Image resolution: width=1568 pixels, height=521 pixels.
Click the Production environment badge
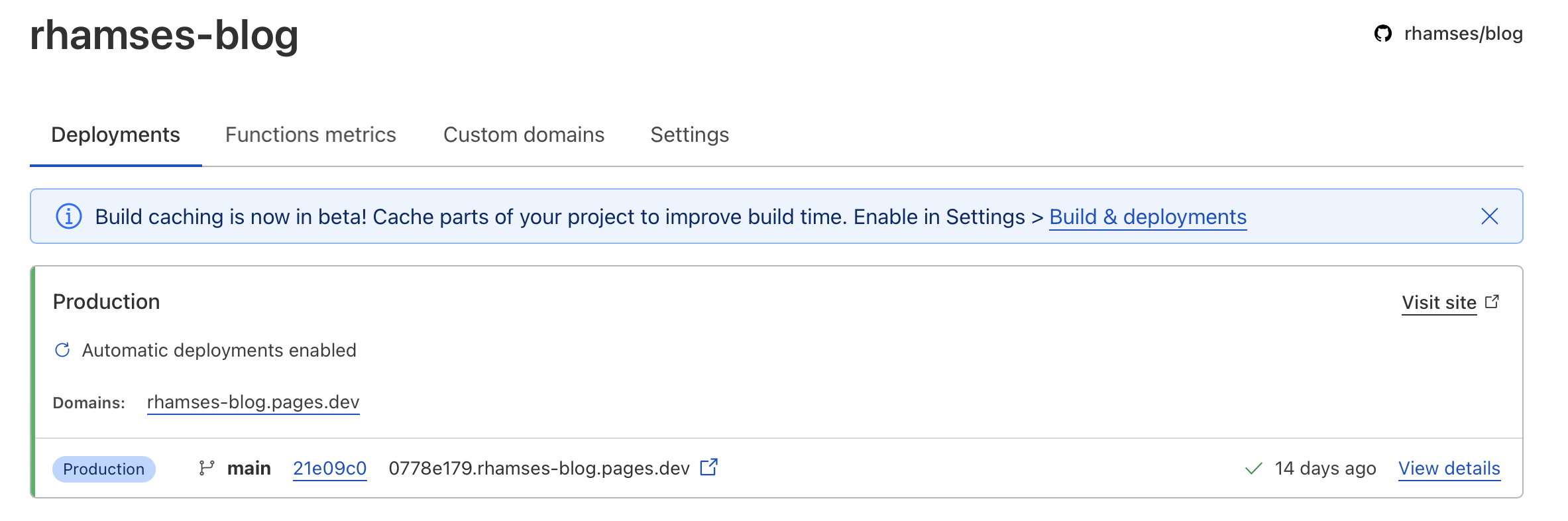[104, 469]
